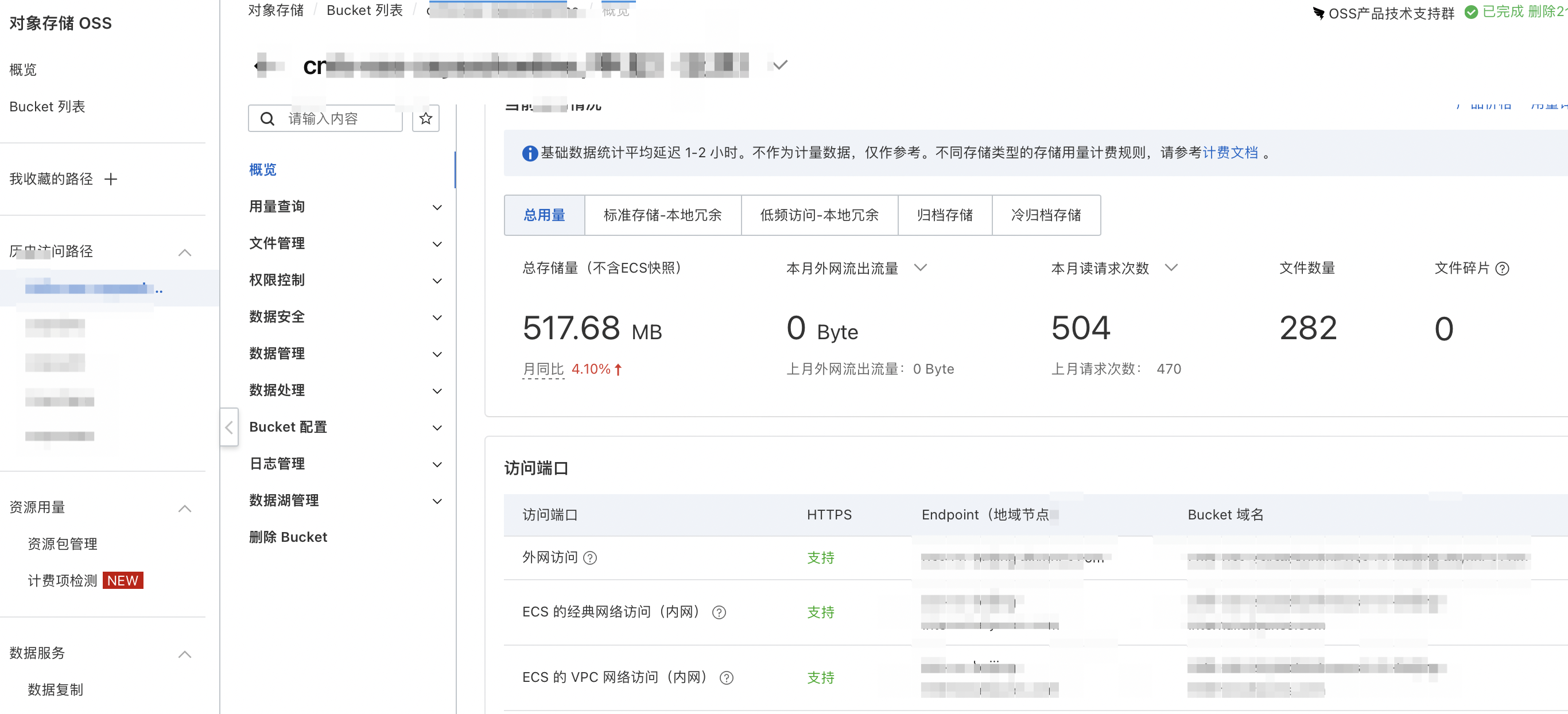Expand the Bucket 配置 menu
Image resolution: width=1568 pixels, height=714 pixels.
coord(436,427)
